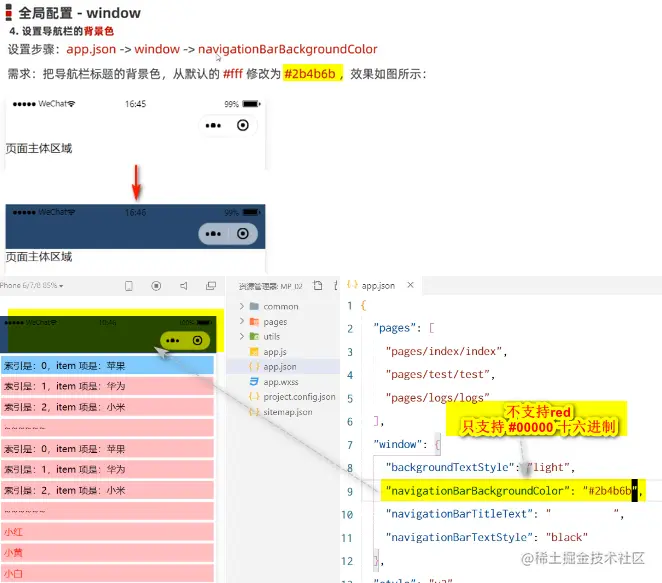The width and height of the screenshot is (662, 583).
Task: Click the braces icon beside app.json in tree
Action: tap(254, 366)
